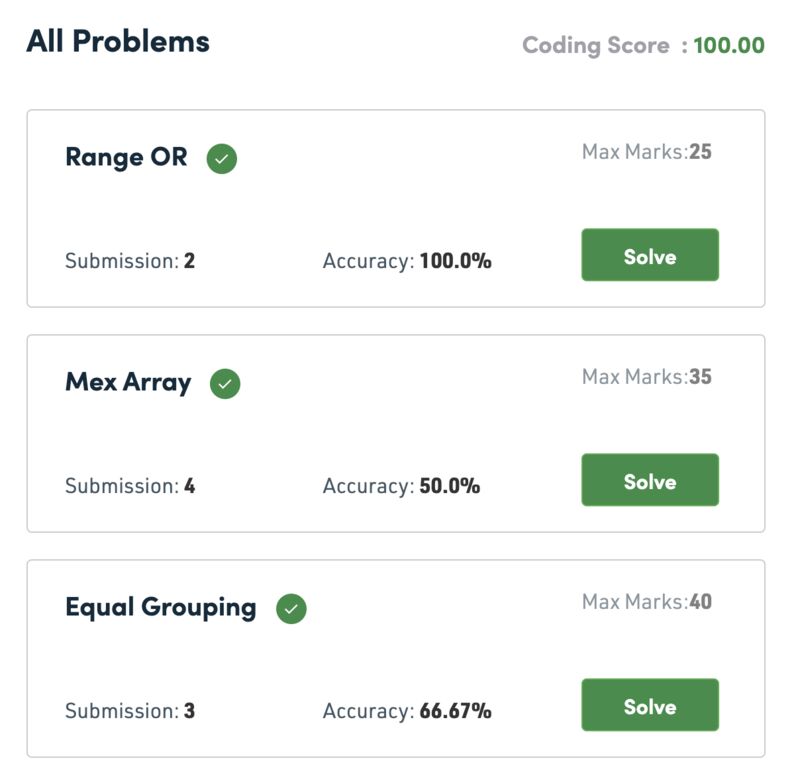Select the Range OR problem title
The width and height of the screenshot is (800, 777).
point(127,157)
